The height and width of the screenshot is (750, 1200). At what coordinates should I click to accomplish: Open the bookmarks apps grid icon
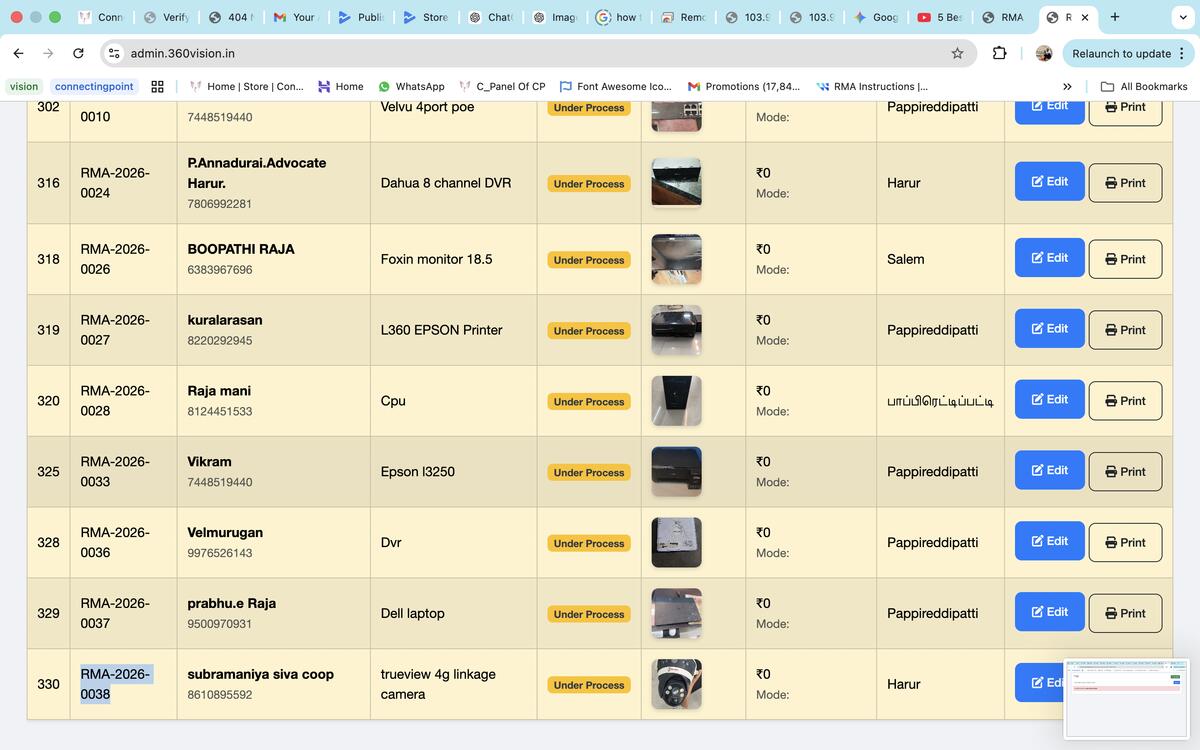pos(157,87)
